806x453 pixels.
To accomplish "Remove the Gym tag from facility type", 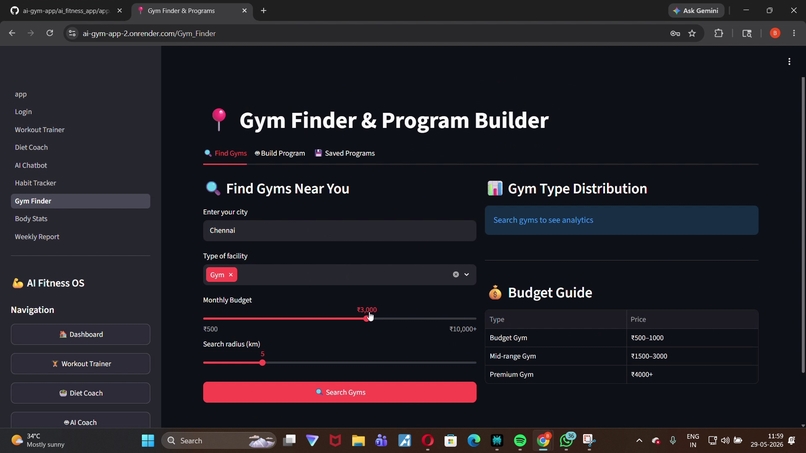I will [231, 275].
